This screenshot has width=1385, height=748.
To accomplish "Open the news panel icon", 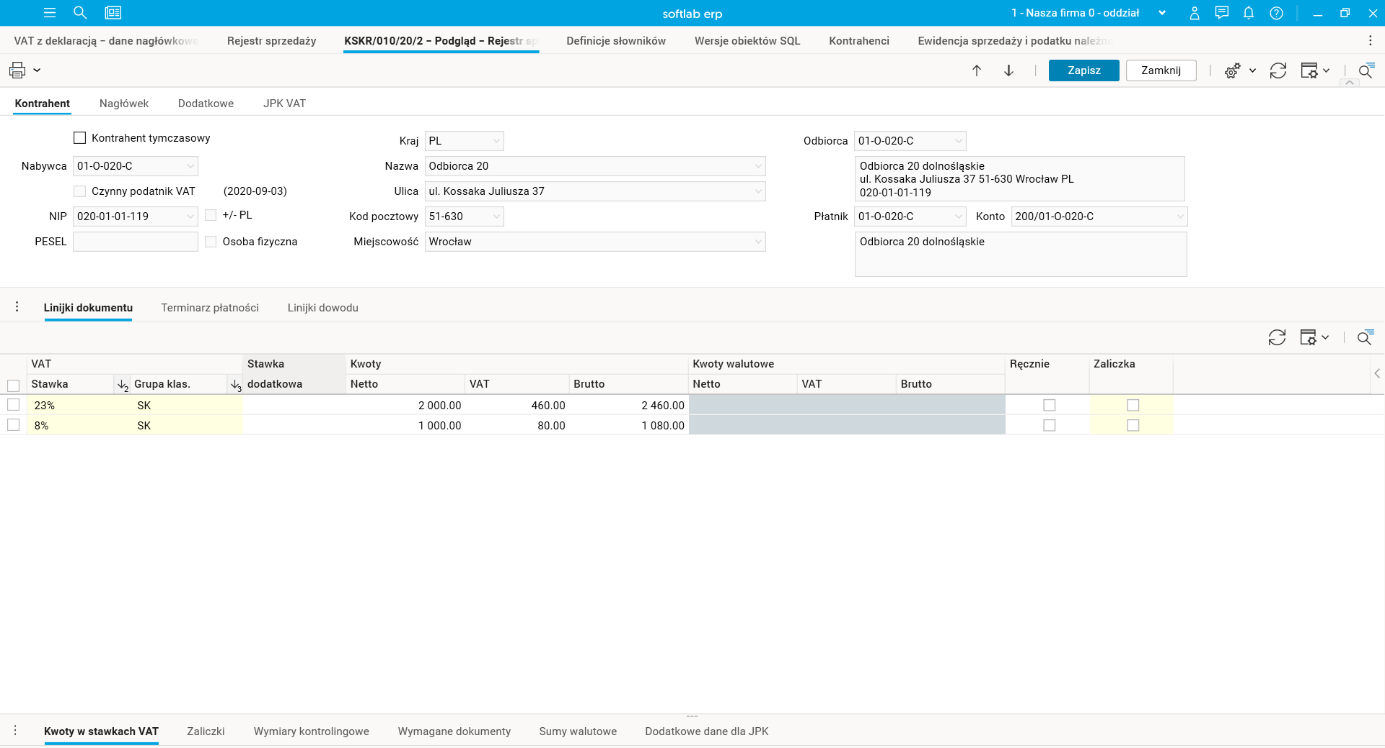I will pyautogui.click(x=113, y=13).
